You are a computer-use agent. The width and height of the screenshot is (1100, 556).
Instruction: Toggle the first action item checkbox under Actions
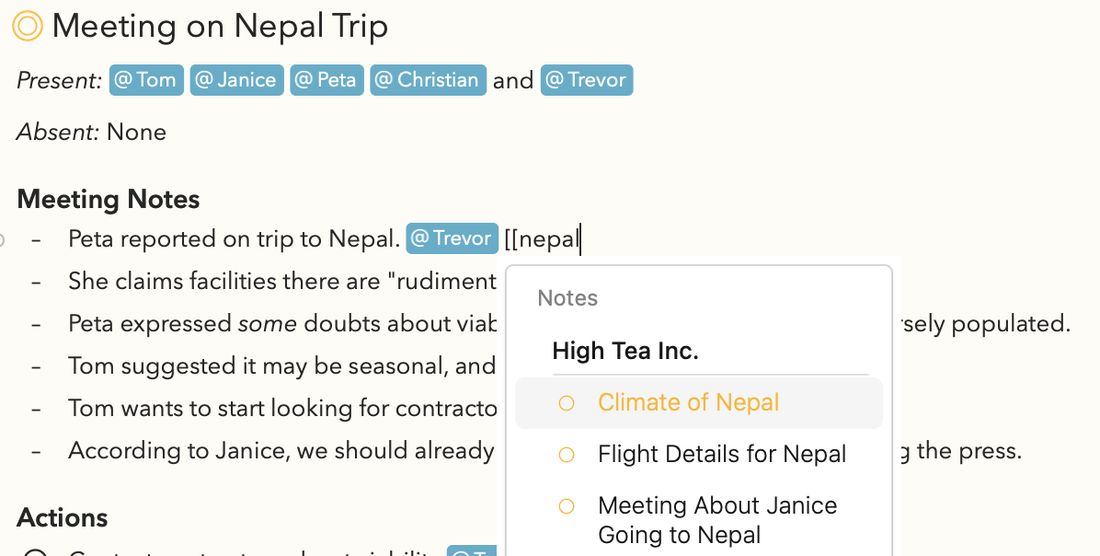tap(35, 552)
